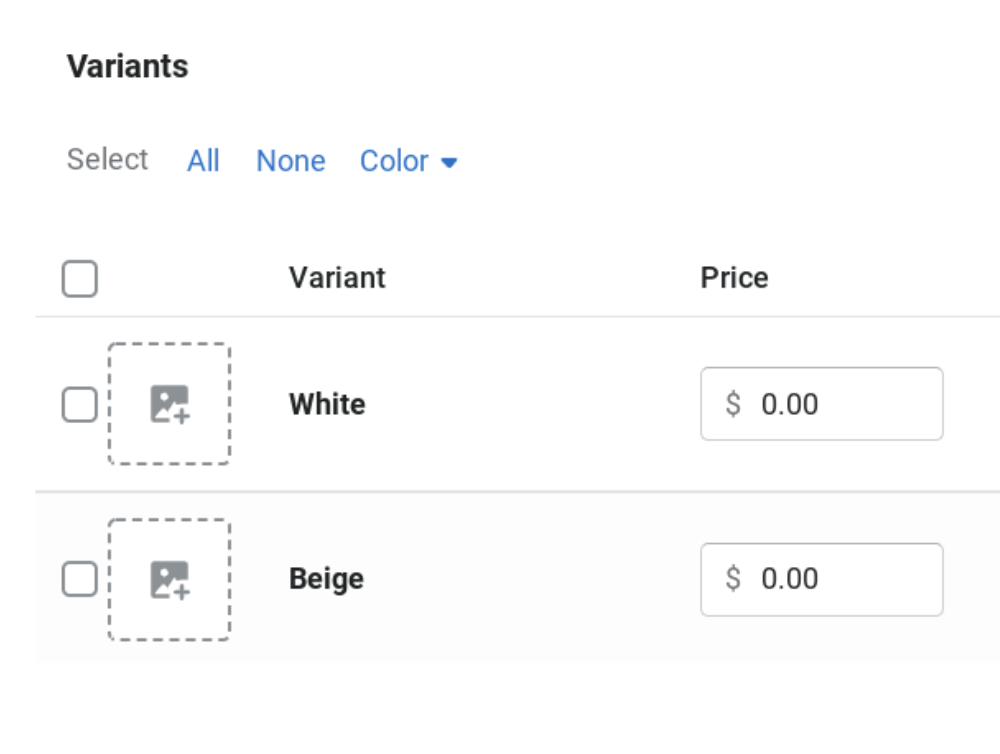Open the Color selection dropdown
The height and width of the screenshot is (754, 1000).
(409, 161)
